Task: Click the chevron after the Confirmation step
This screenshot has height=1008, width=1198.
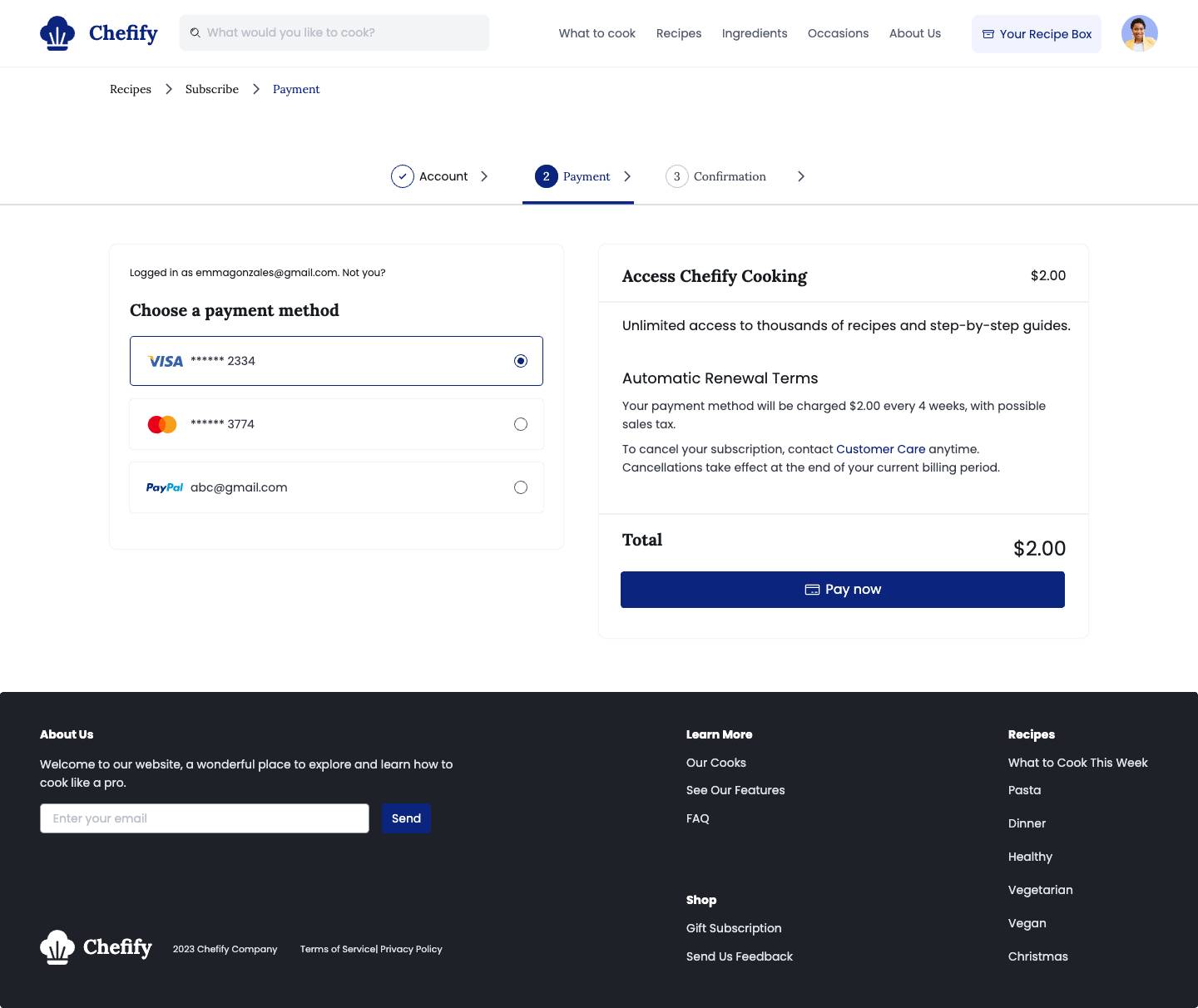Action: pyautogui.click(x=801, y=176)
